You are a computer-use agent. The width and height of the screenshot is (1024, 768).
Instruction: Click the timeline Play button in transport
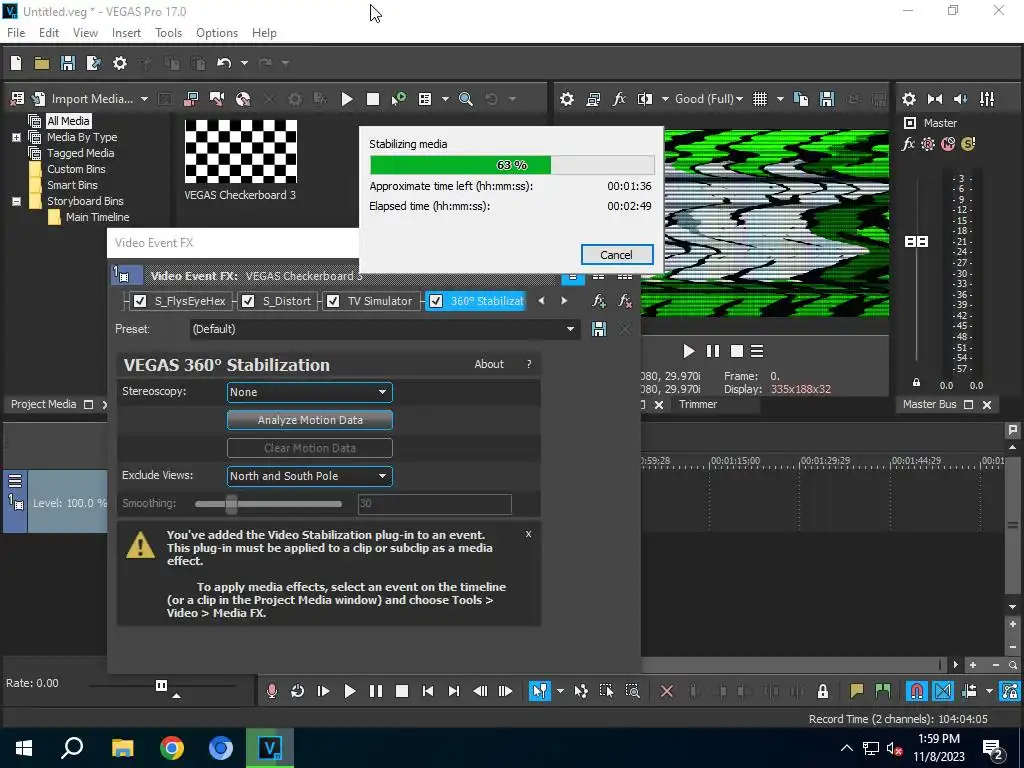pos(349,691)
